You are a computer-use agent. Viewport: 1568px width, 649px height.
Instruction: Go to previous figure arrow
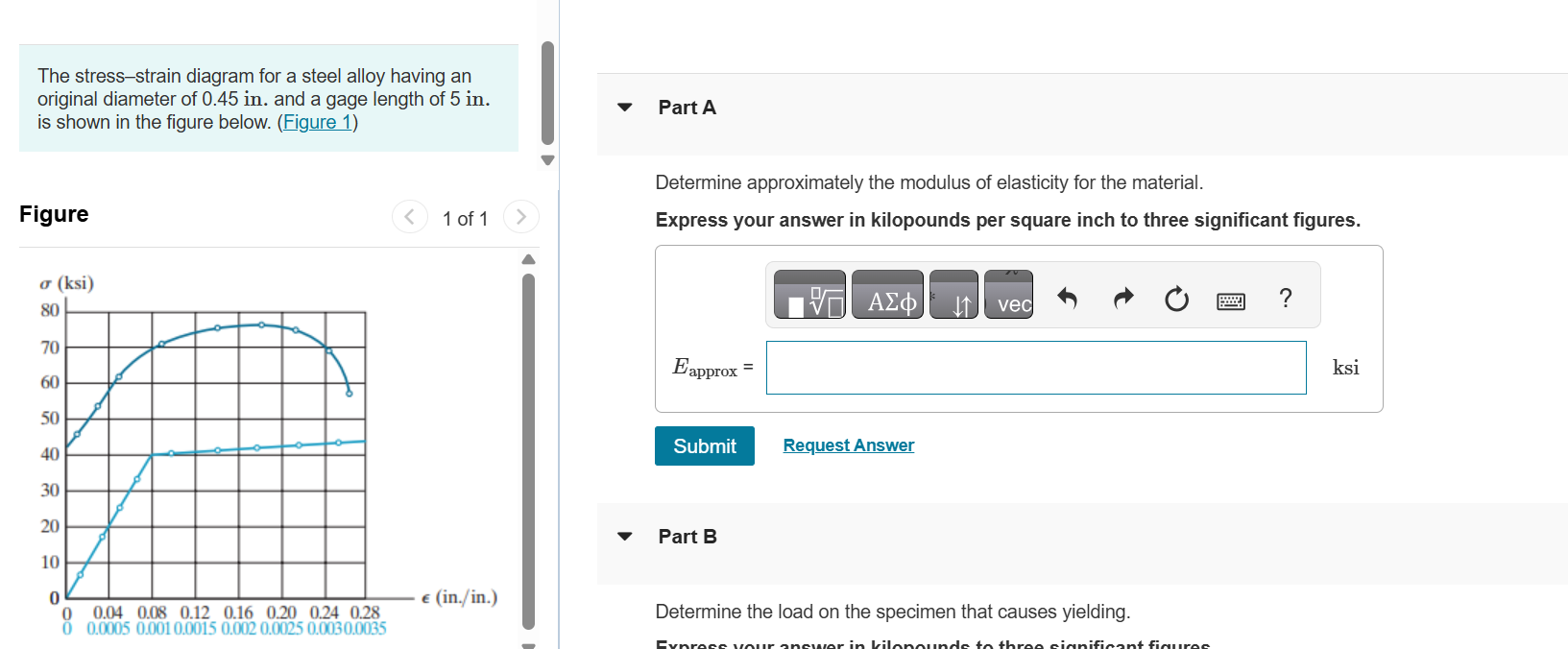click(410, 217)
